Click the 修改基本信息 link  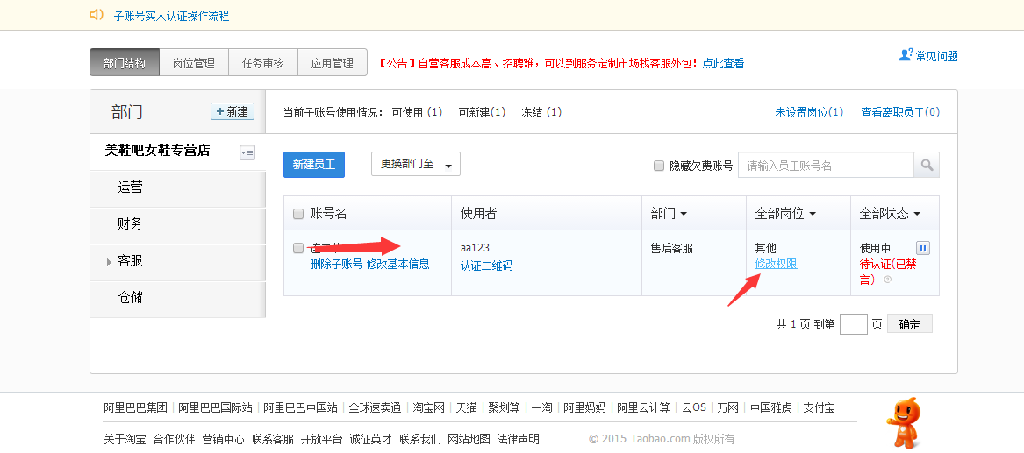pos(398,264)
